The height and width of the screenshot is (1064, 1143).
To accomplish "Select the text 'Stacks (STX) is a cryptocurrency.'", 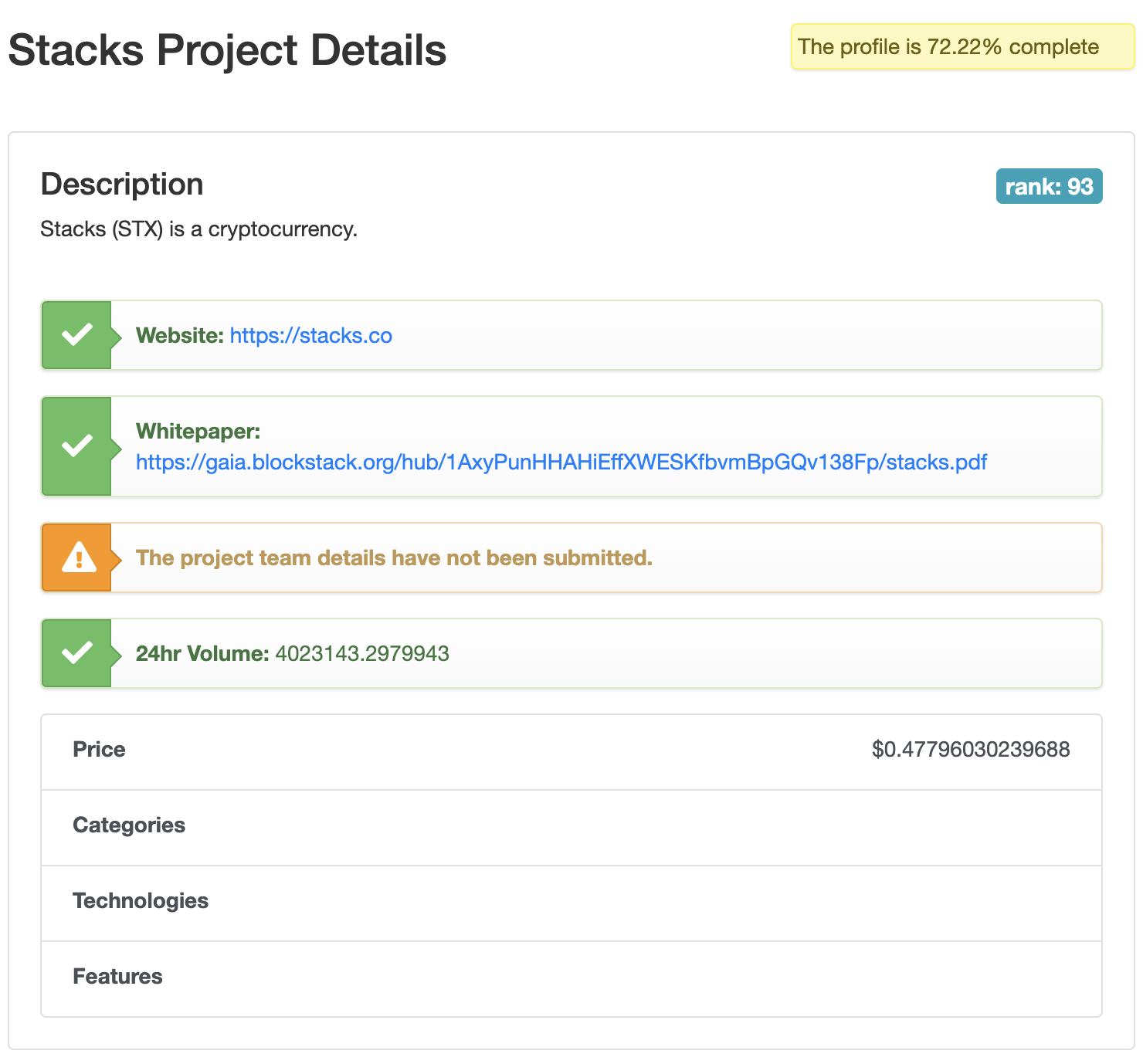I will tap(198, 229).
